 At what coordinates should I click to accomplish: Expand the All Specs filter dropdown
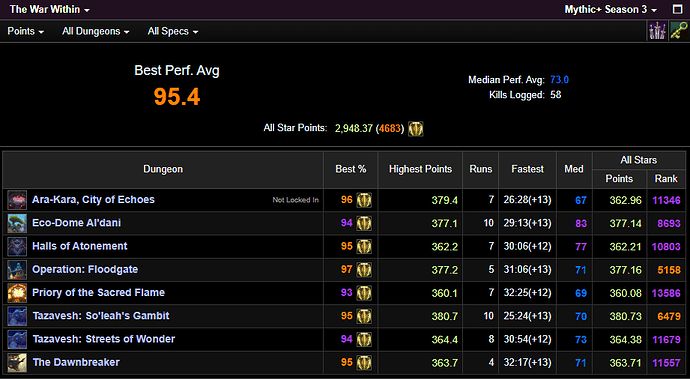pos(172,31)
